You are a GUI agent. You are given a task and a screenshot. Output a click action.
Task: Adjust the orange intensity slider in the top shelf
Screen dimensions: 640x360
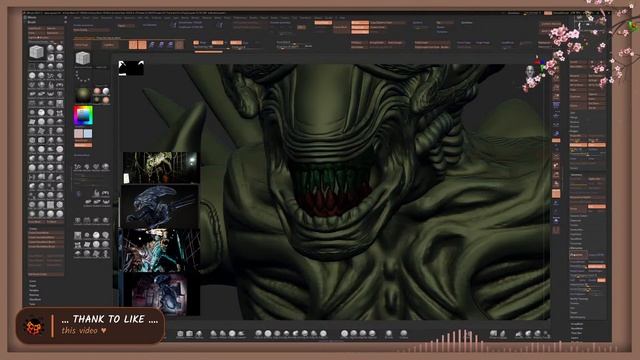(208, 52)
